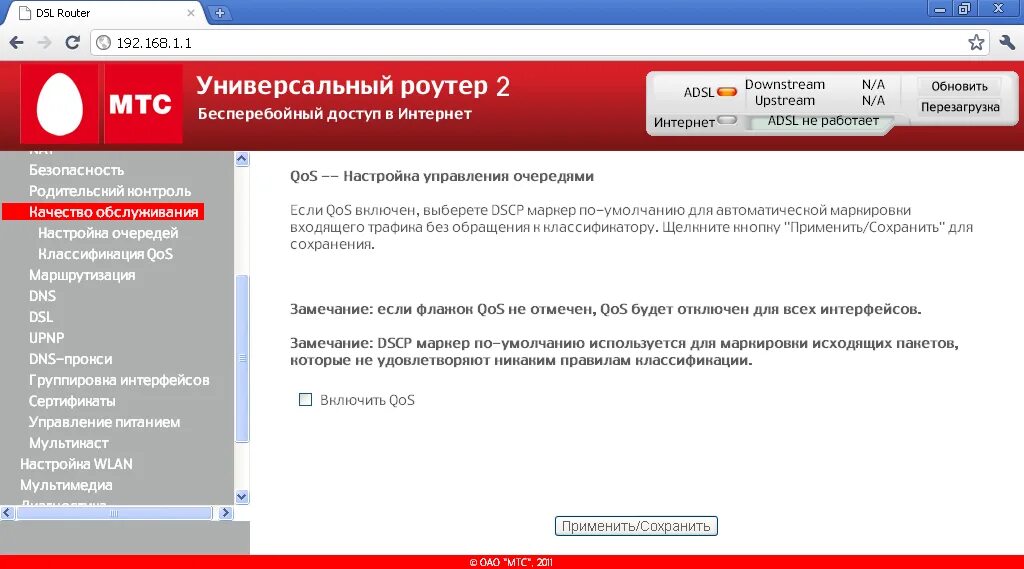This screenshot has height=569, width=1024.
Task: Click the sidebar horizontal scrollbar thumb
Action: tap(114, 513)
